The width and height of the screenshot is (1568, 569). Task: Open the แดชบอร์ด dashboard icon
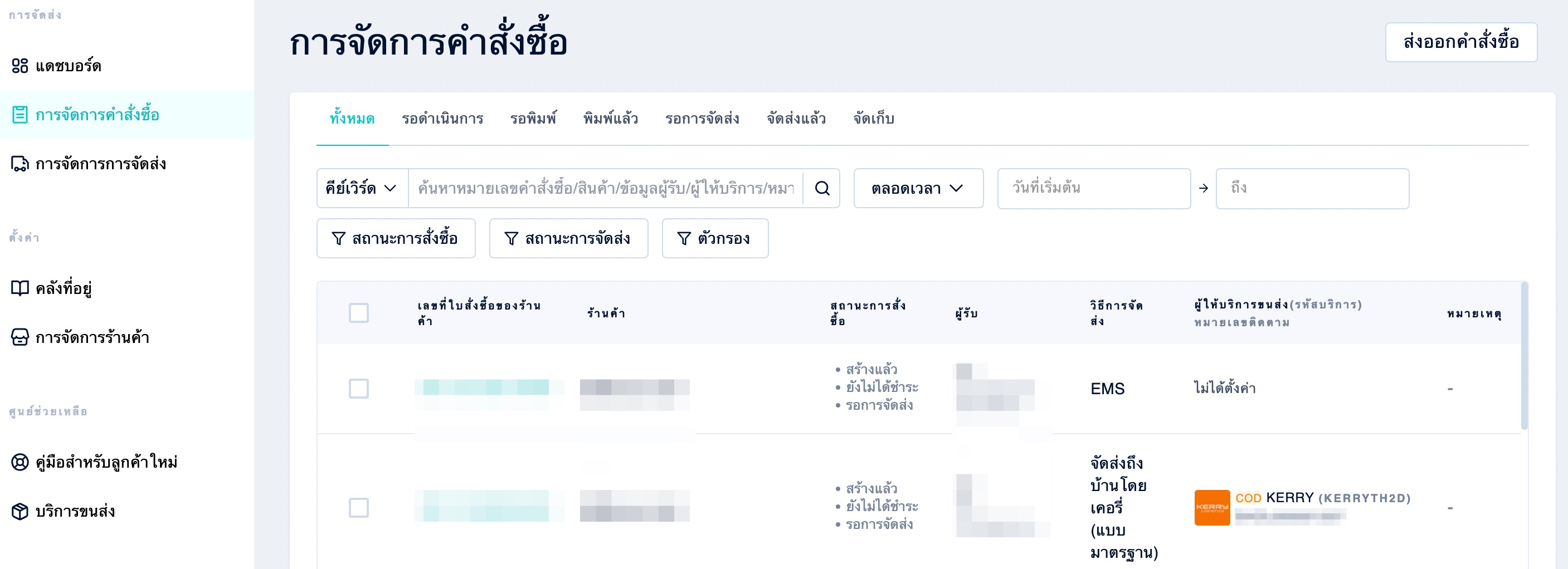[20, 66]
